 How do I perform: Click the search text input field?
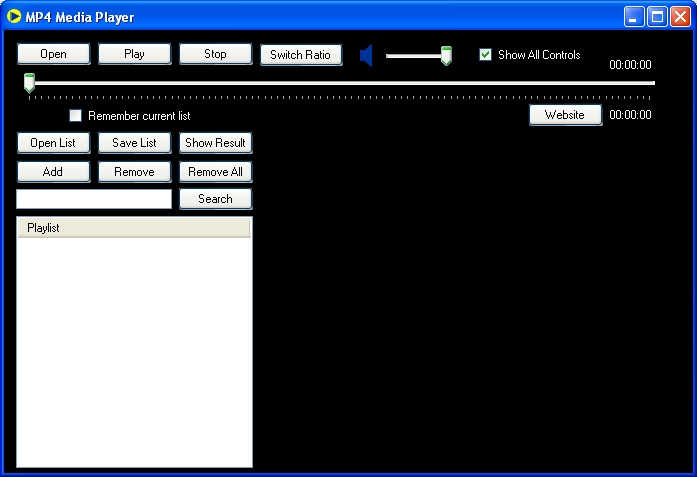(94, 199)
